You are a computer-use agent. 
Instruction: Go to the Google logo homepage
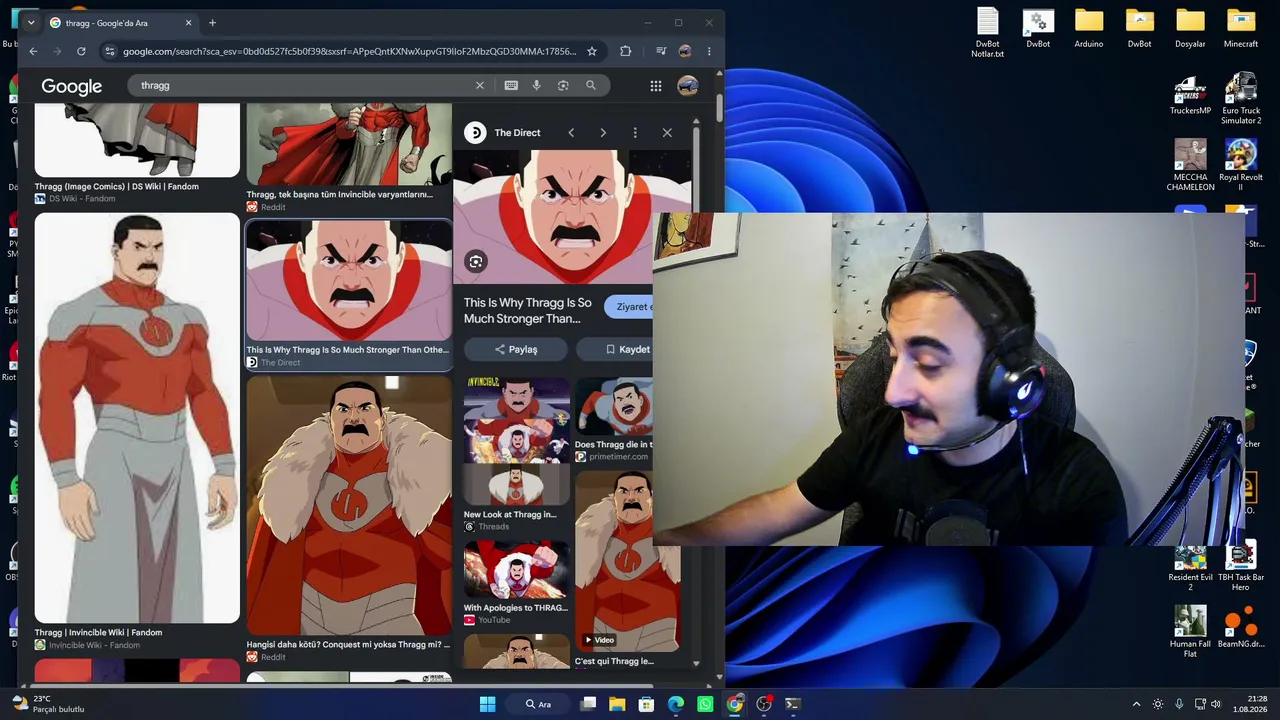72,86
